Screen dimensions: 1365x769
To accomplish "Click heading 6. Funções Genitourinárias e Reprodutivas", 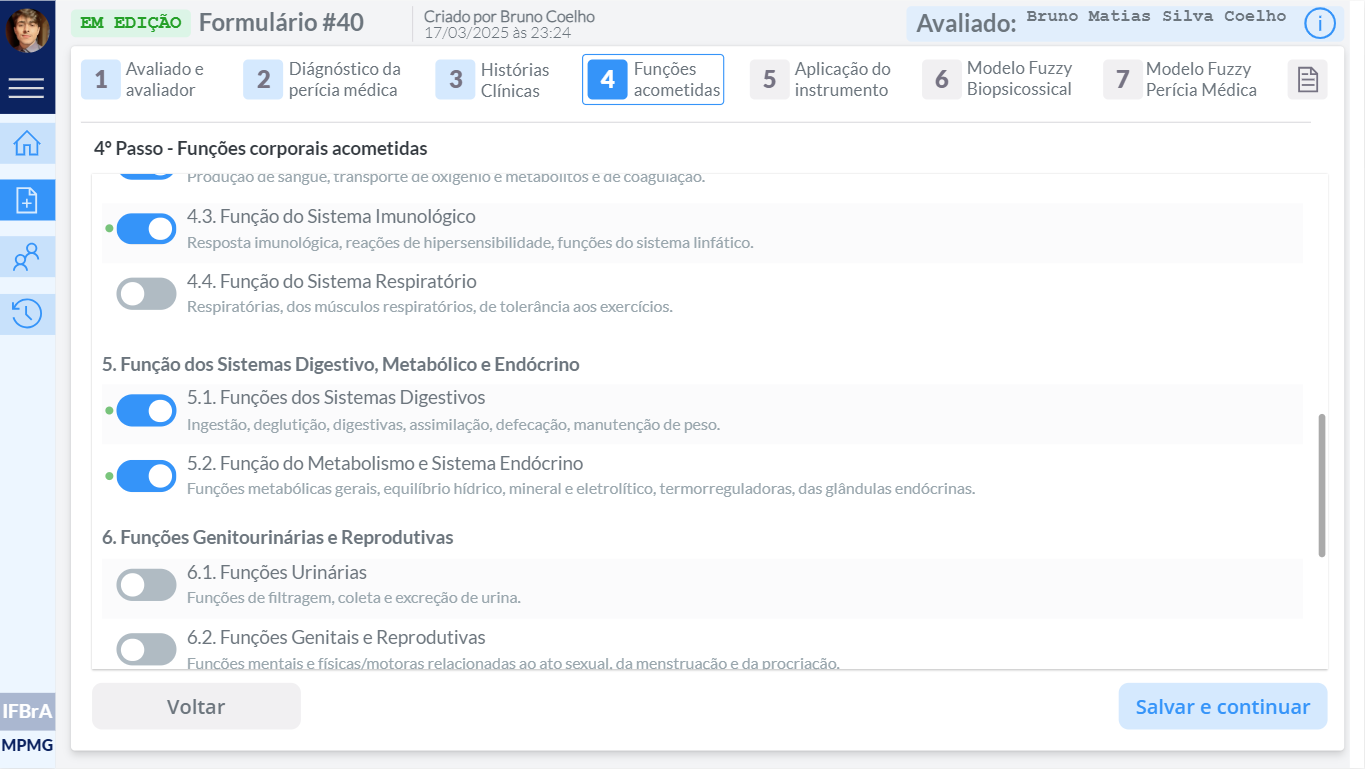I will tap(278, 538).
